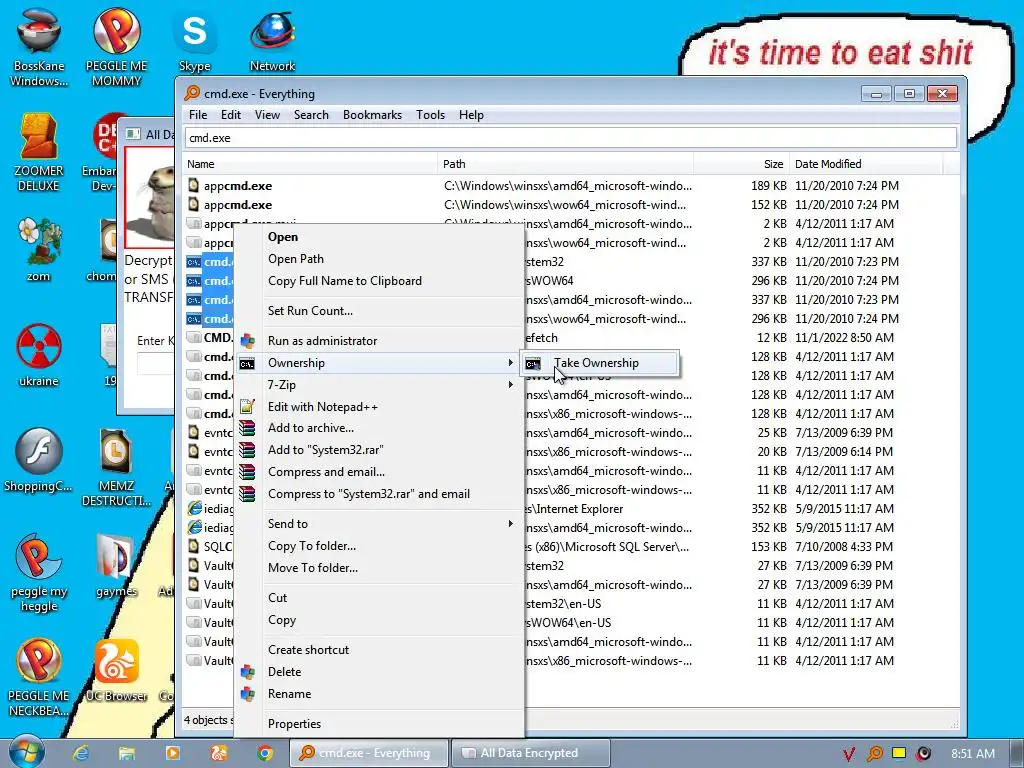Click the WinRAR icon beside Add to archive

click(x=247, y=428)
